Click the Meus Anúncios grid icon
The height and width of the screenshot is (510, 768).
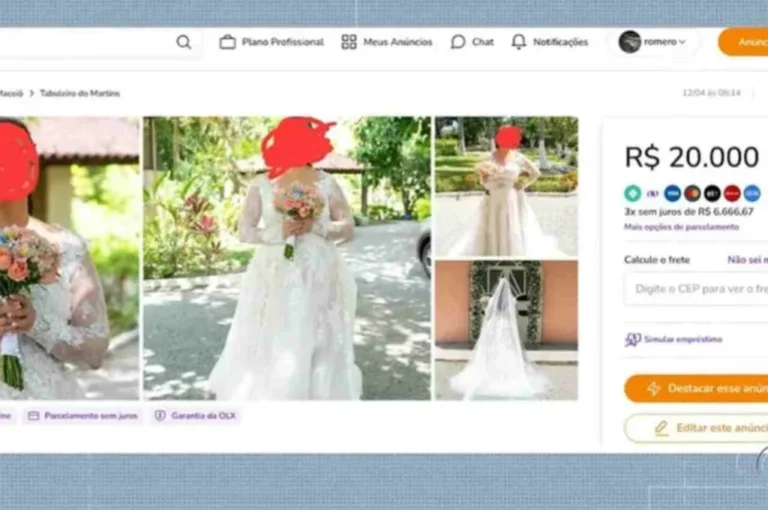(349, 42)
